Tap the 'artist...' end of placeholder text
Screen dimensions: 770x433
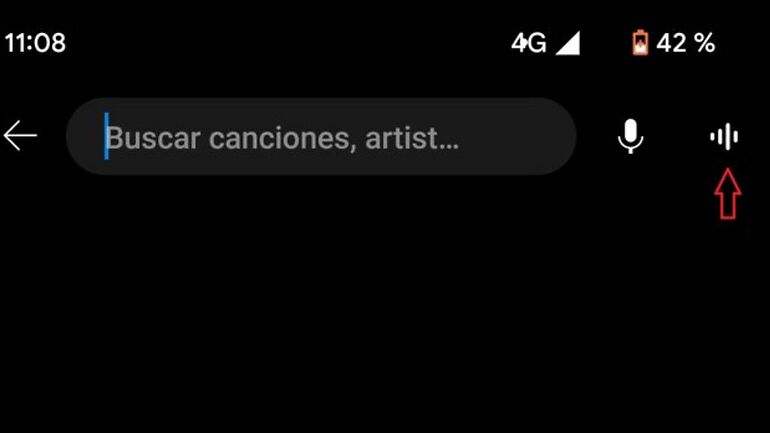tap(412, 138)
